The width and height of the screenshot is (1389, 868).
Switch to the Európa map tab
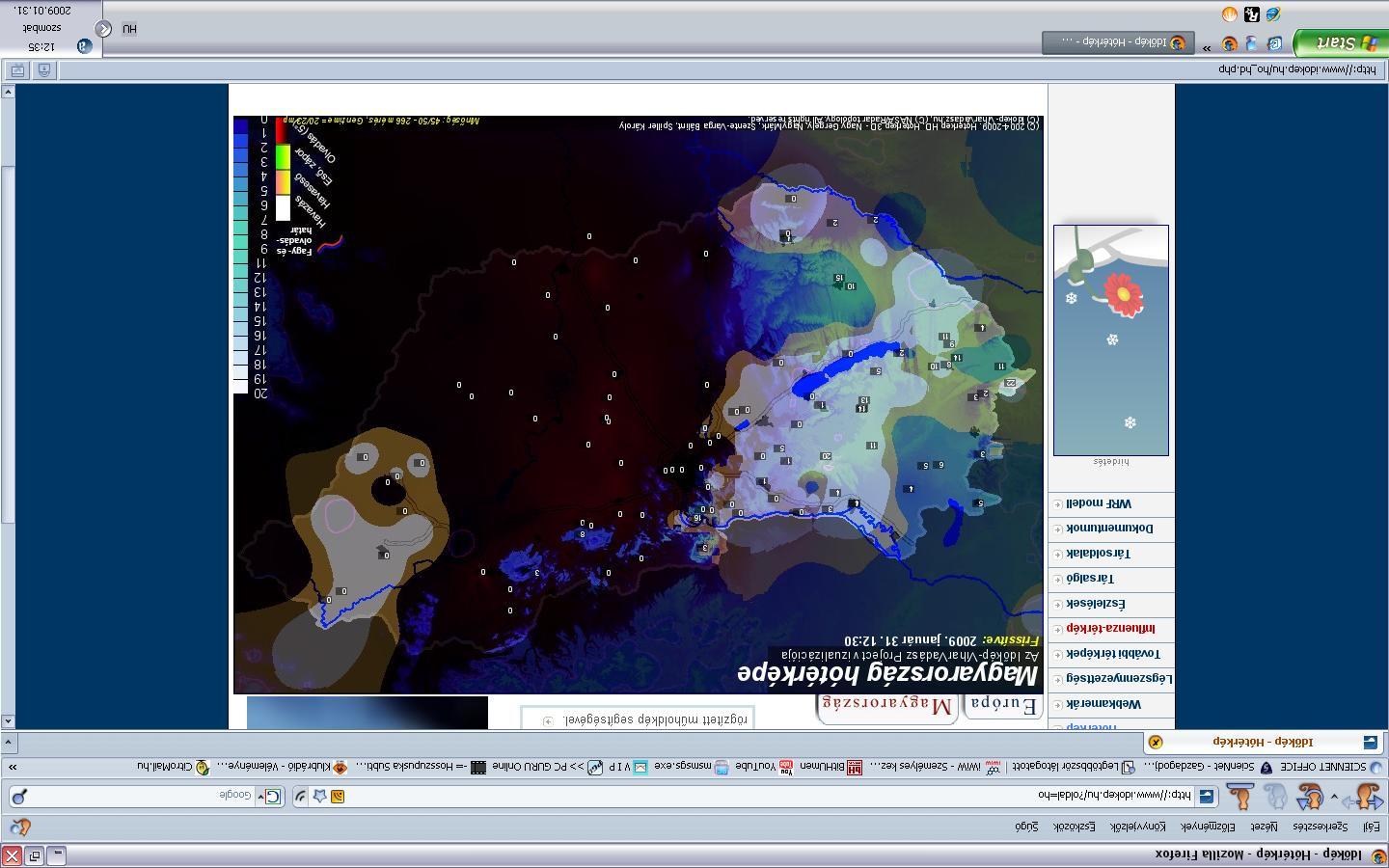pyautogui.click(x=1003, y=706)
